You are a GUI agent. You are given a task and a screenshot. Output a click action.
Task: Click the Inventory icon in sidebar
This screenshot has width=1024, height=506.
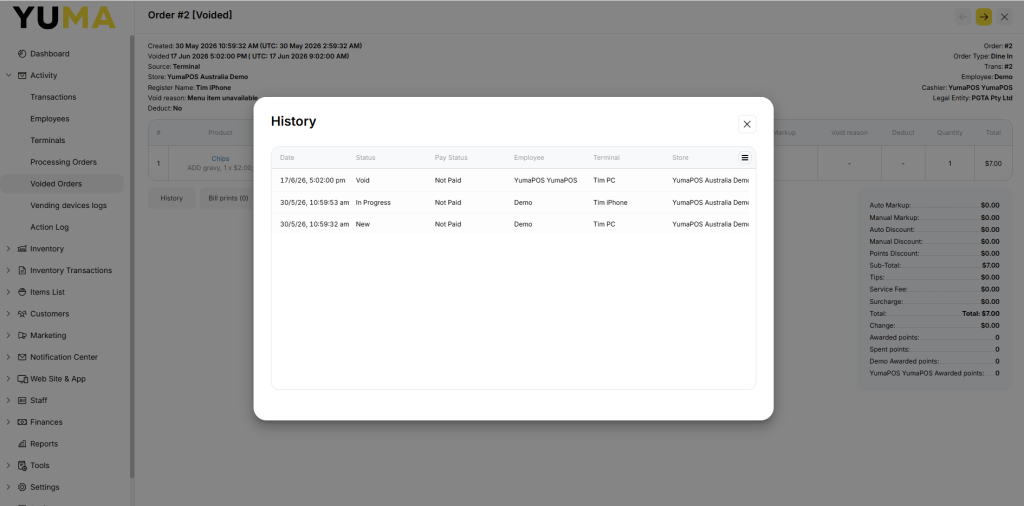pyautogui.click(x=22, y=249)
